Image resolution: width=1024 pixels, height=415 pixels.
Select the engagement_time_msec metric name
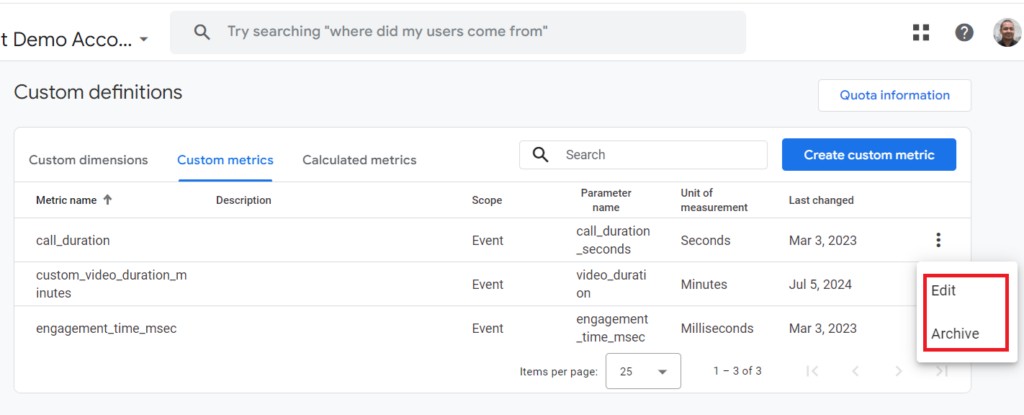point(106,328)
